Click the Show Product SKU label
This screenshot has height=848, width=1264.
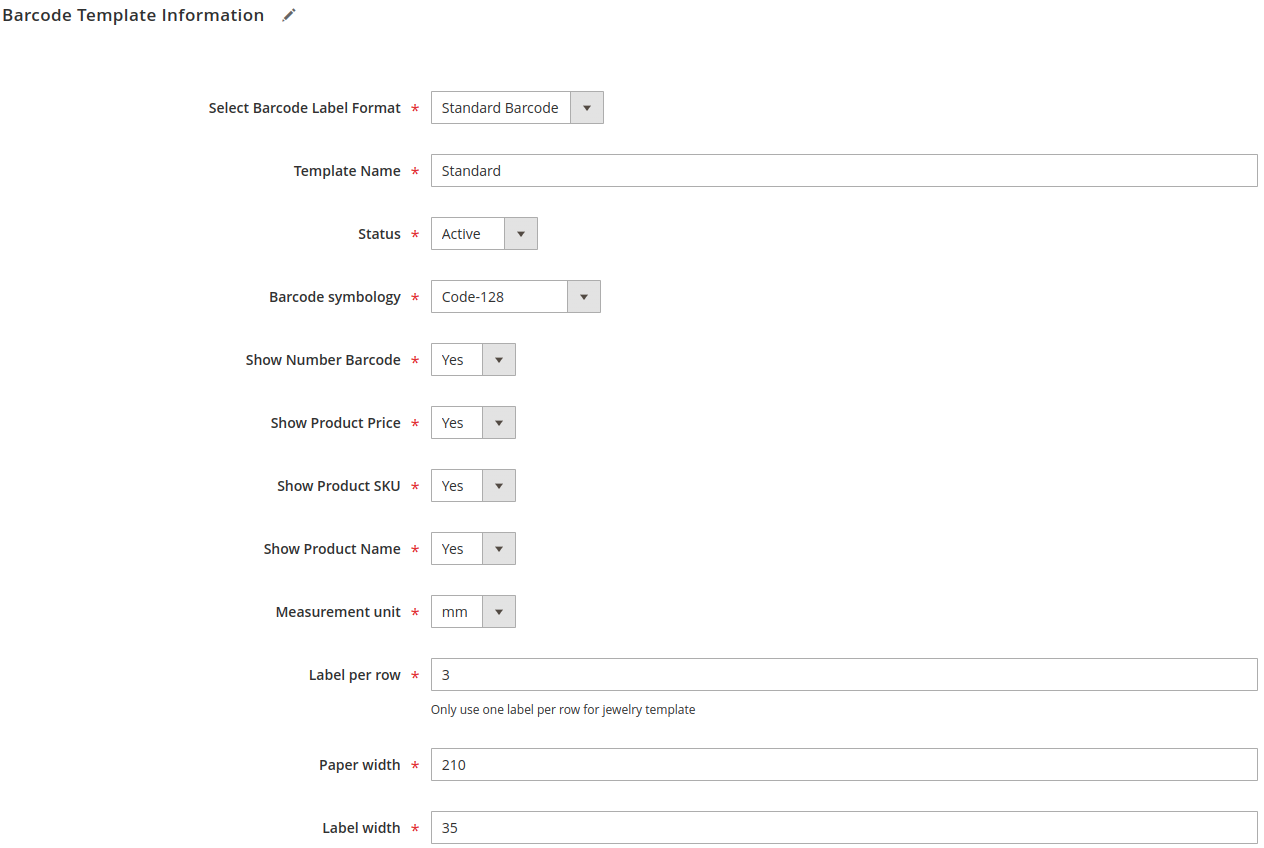click(x=339, y=486)
